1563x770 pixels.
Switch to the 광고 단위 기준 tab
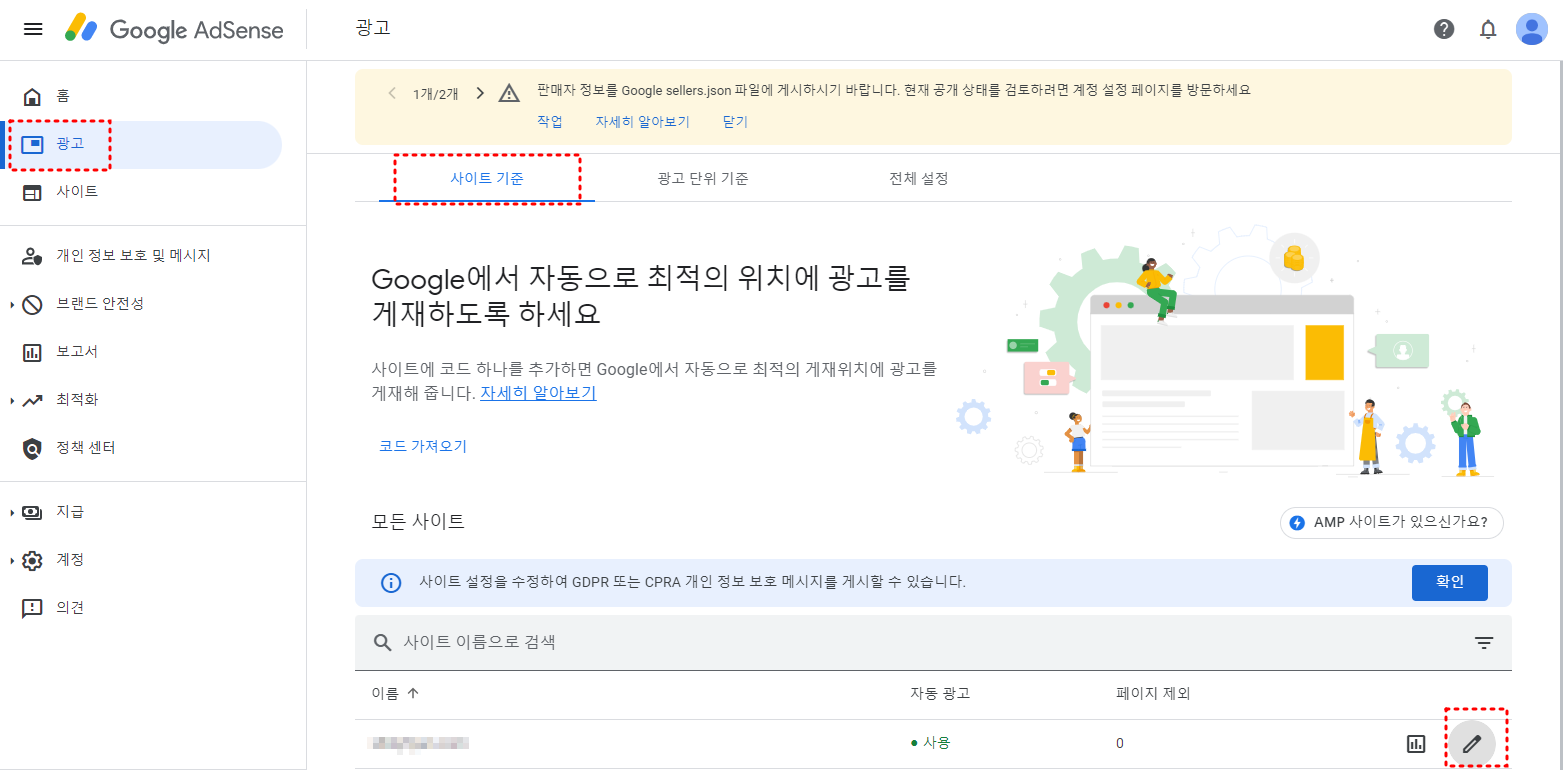703,178
